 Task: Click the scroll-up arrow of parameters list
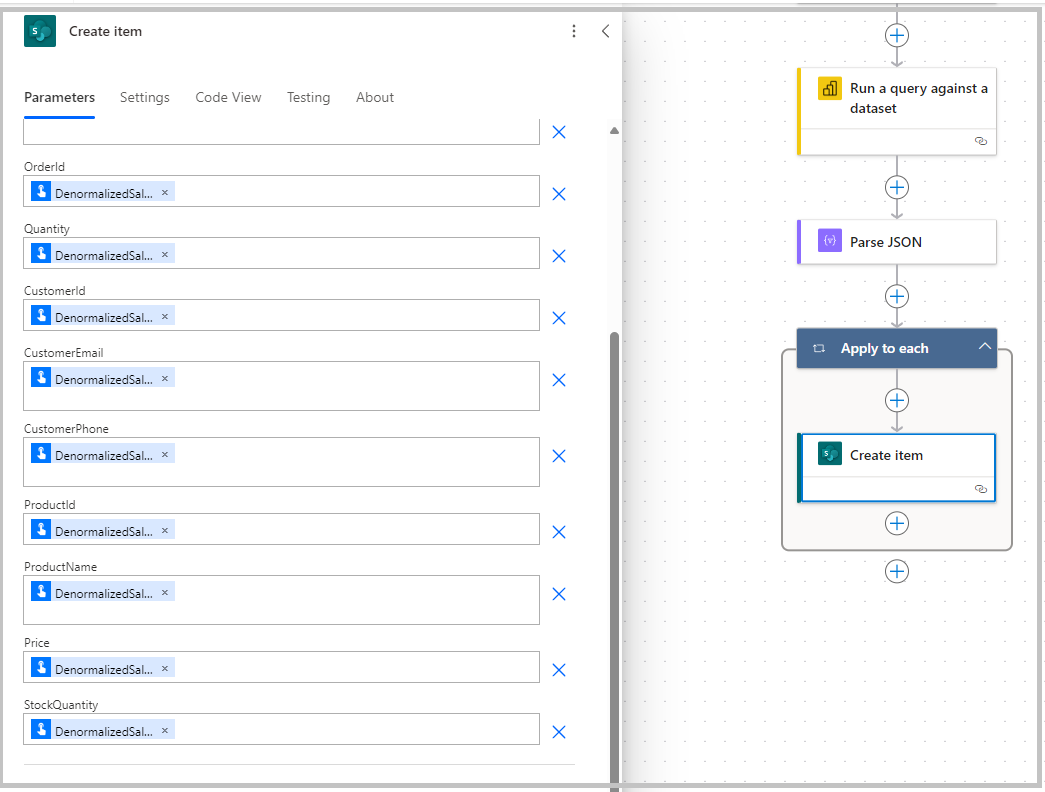coord(614,131)
